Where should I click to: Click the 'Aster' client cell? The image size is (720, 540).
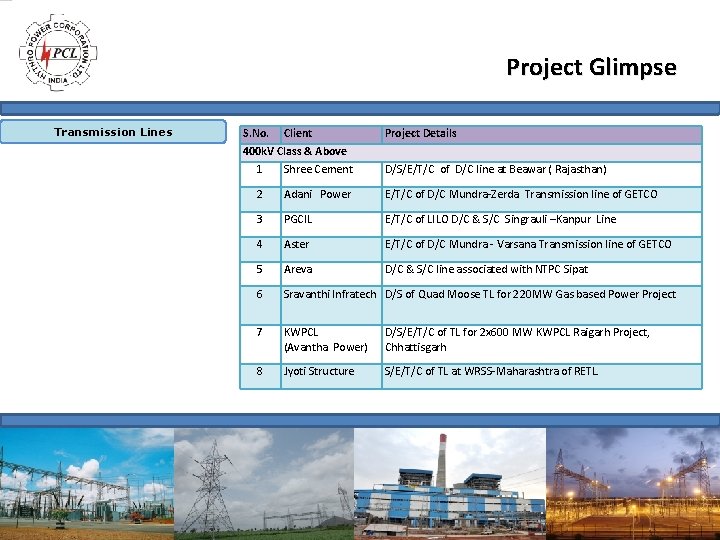[331, 249]
